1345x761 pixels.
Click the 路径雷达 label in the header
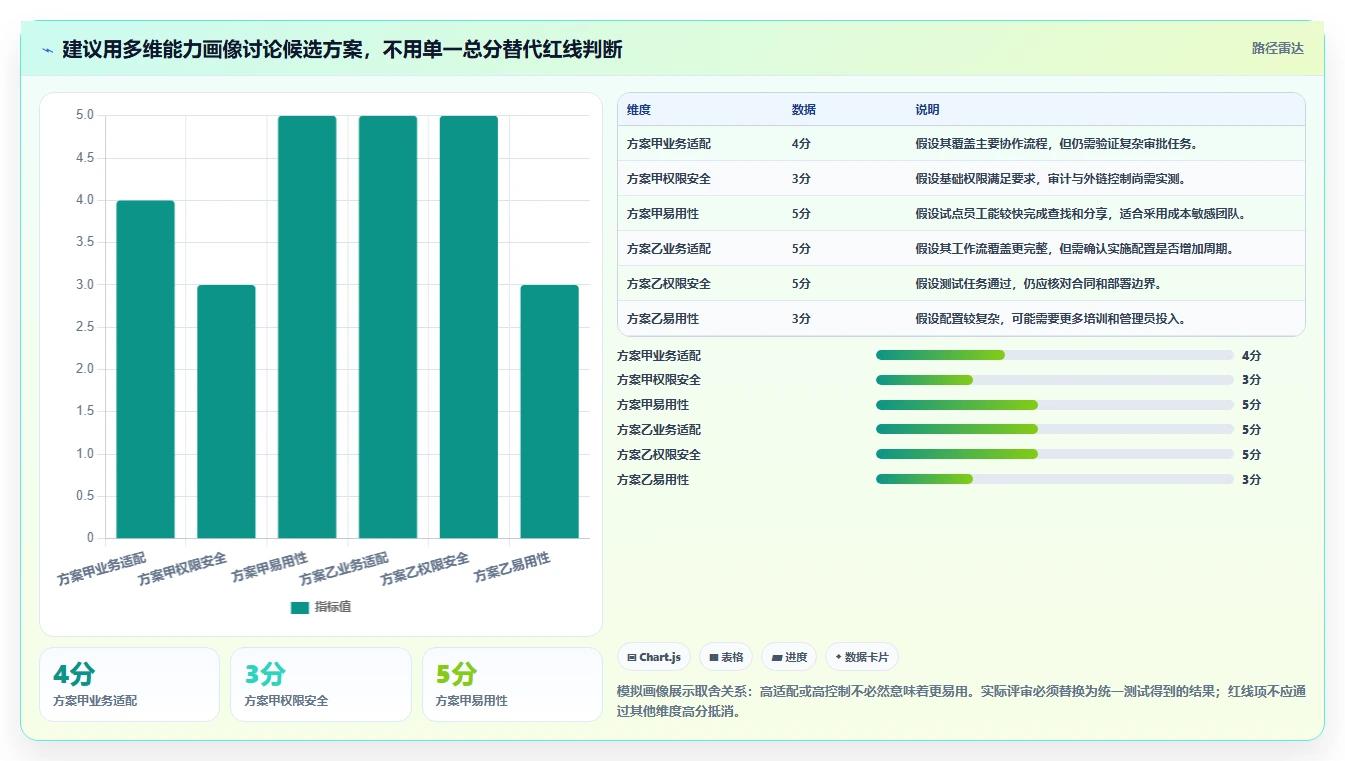pos(1278,48)
